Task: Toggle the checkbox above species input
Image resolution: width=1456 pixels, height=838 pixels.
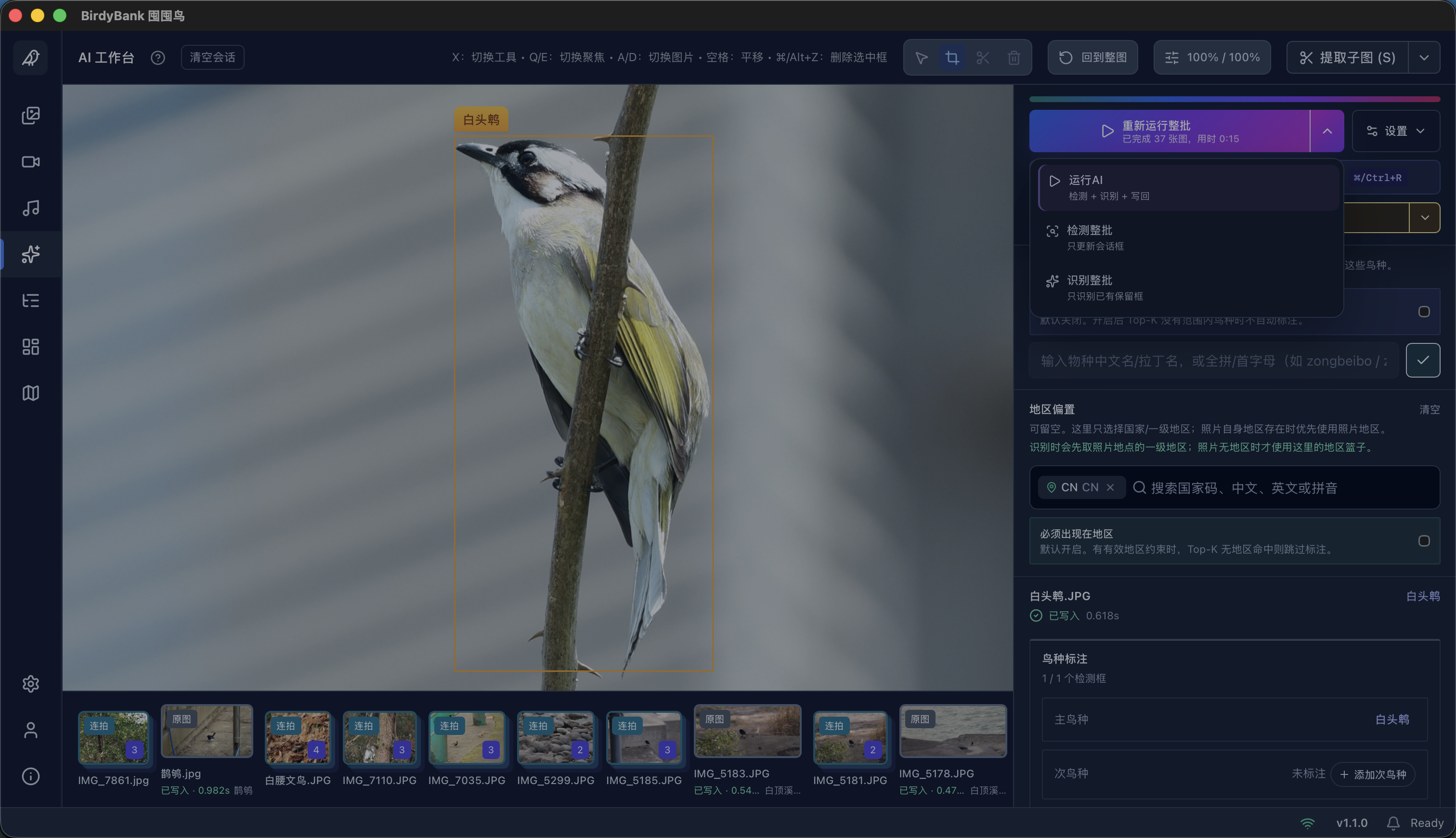Action: pos(1424,312)
